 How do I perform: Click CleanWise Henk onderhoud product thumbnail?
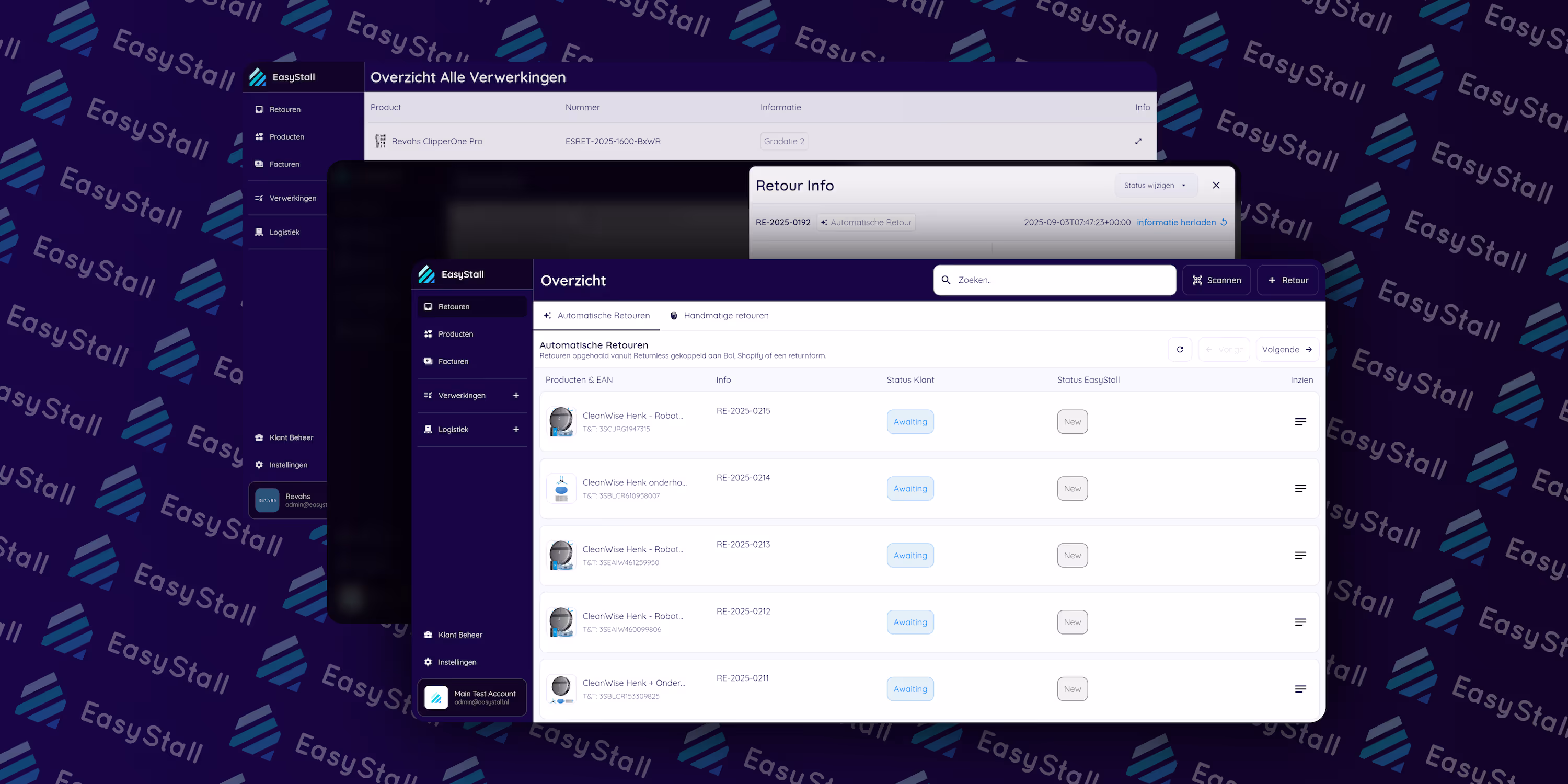(x=561, y=489)
